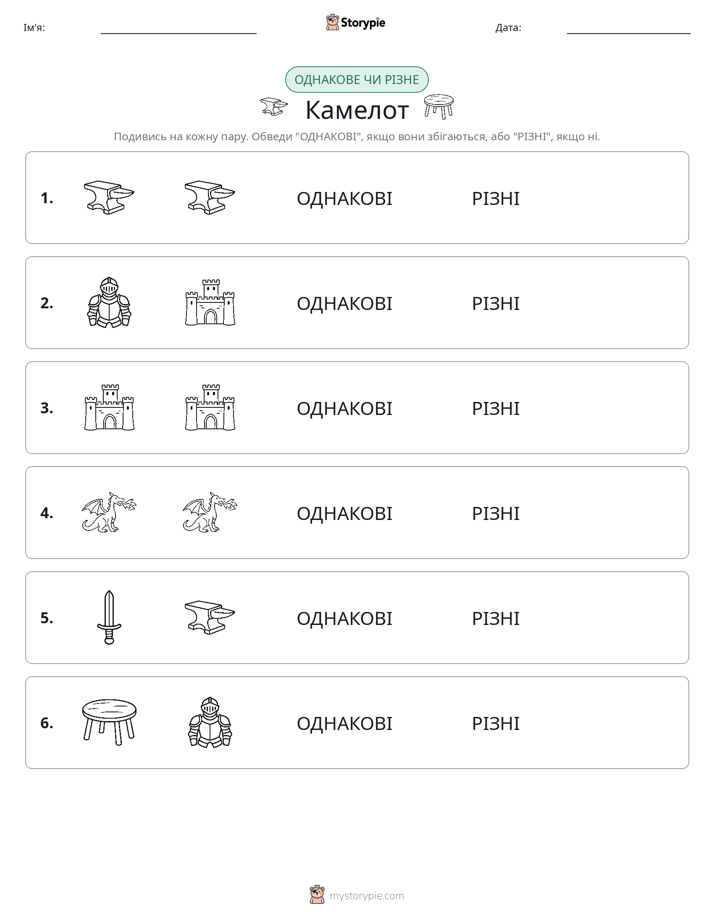Click the second castle icon in row 3
Viewport: 714px width, 924px height.
coord(210,408)
